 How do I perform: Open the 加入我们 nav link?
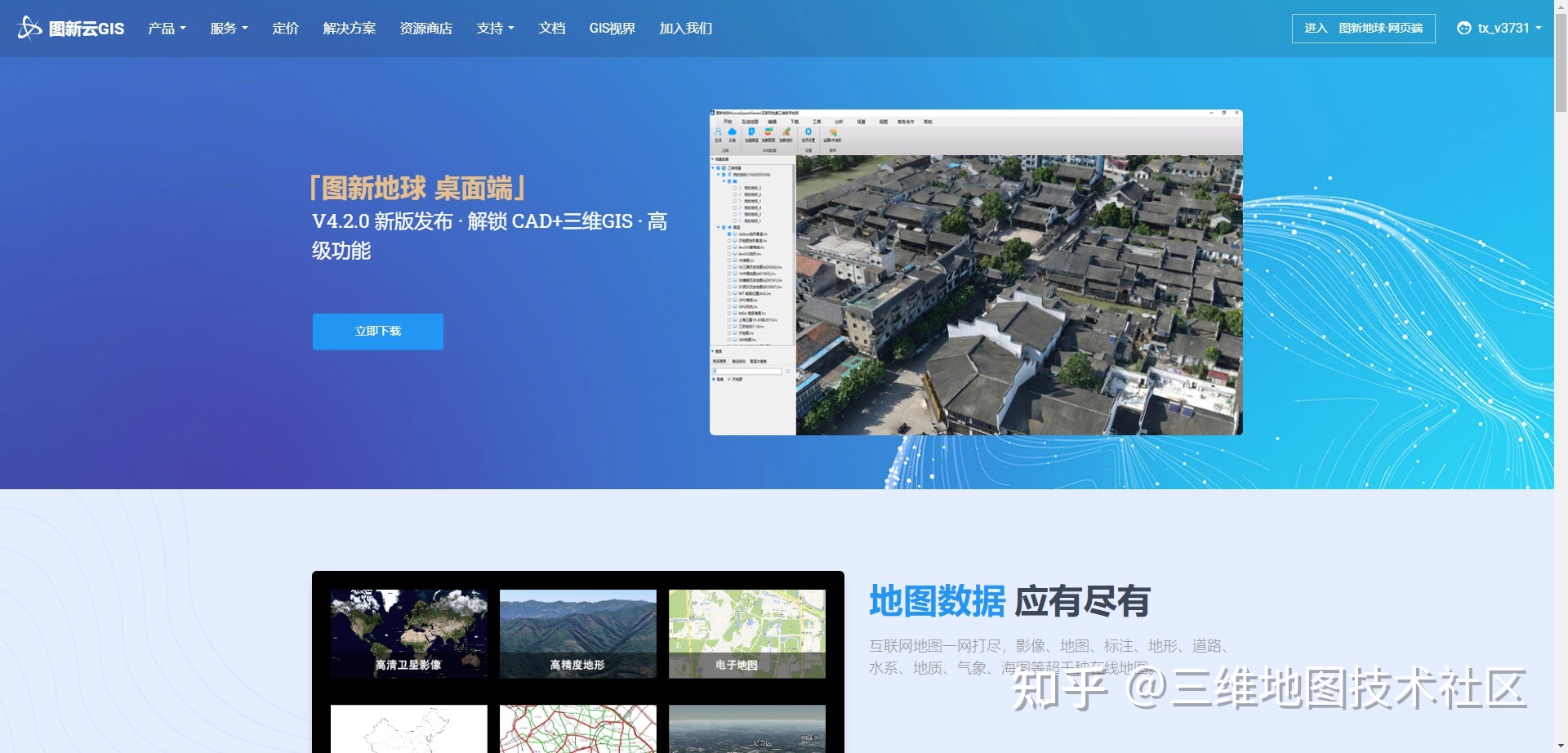tap(685, 29)
